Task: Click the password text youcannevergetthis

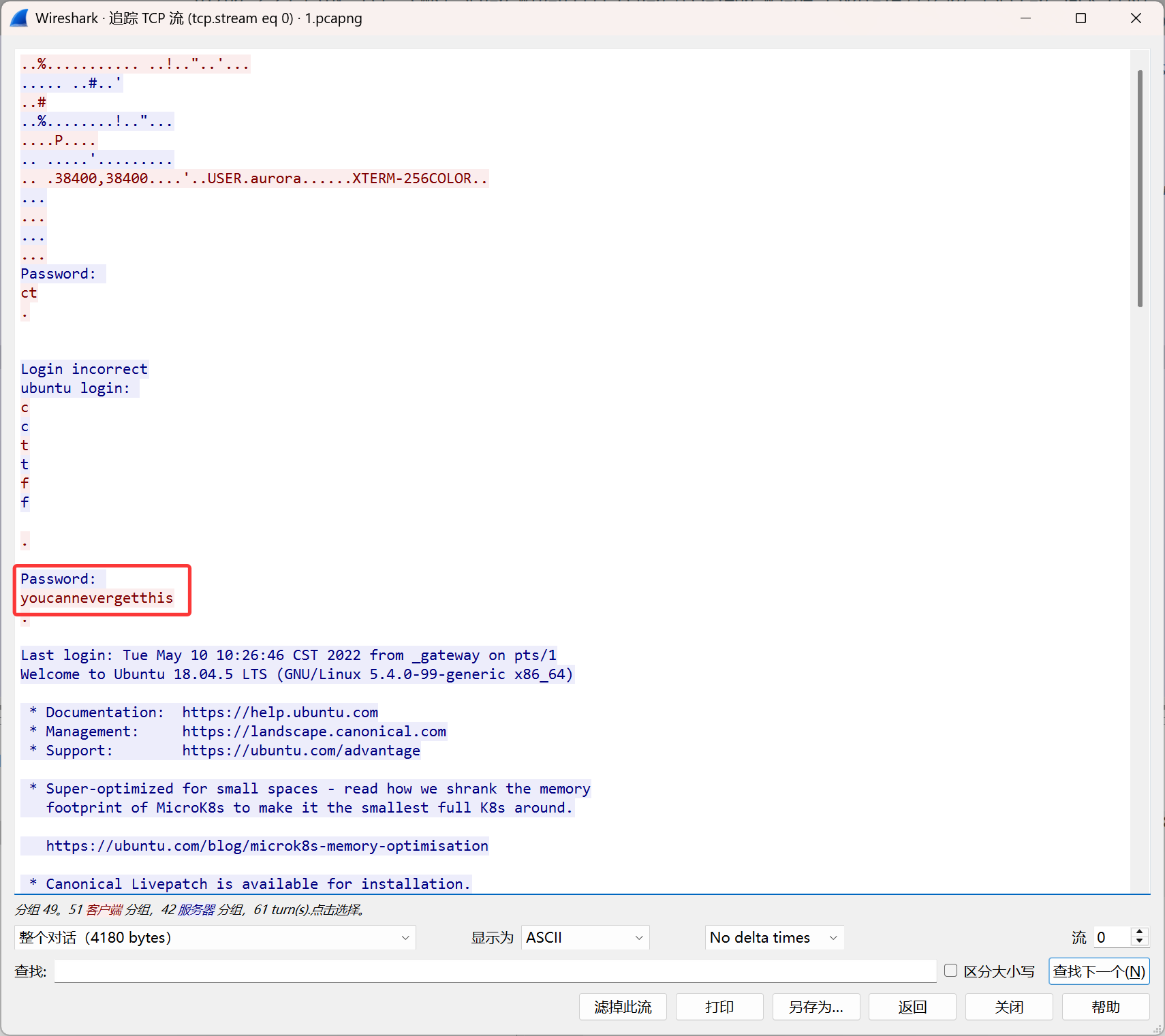Action: (x=97, y=598)
